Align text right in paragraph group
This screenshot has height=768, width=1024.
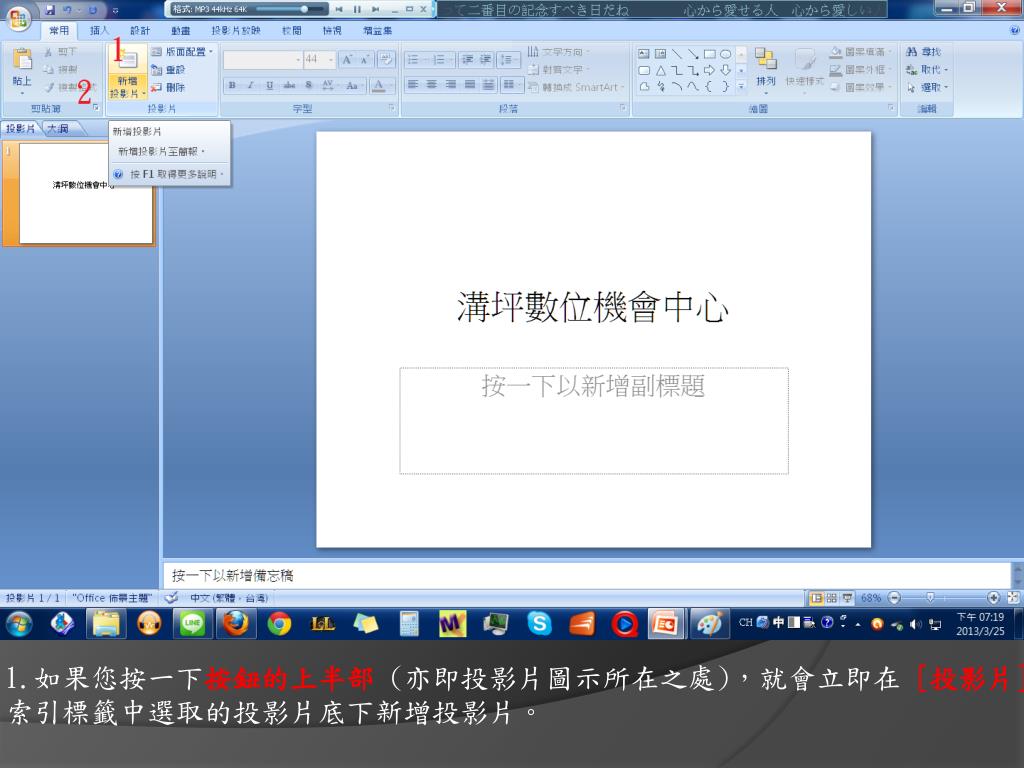451,85
